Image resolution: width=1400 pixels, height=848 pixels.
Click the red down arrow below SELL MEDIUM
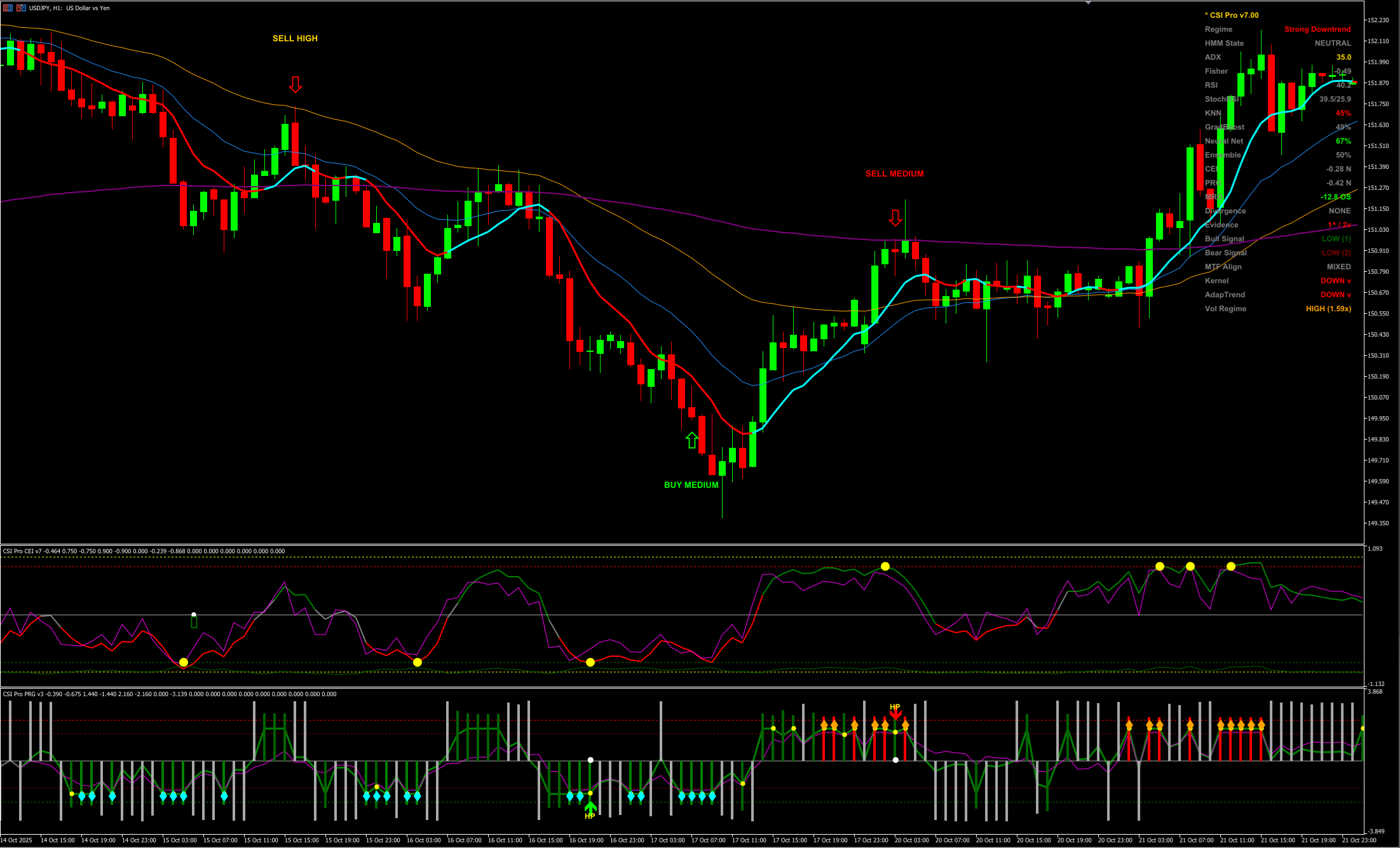point(895,217)
